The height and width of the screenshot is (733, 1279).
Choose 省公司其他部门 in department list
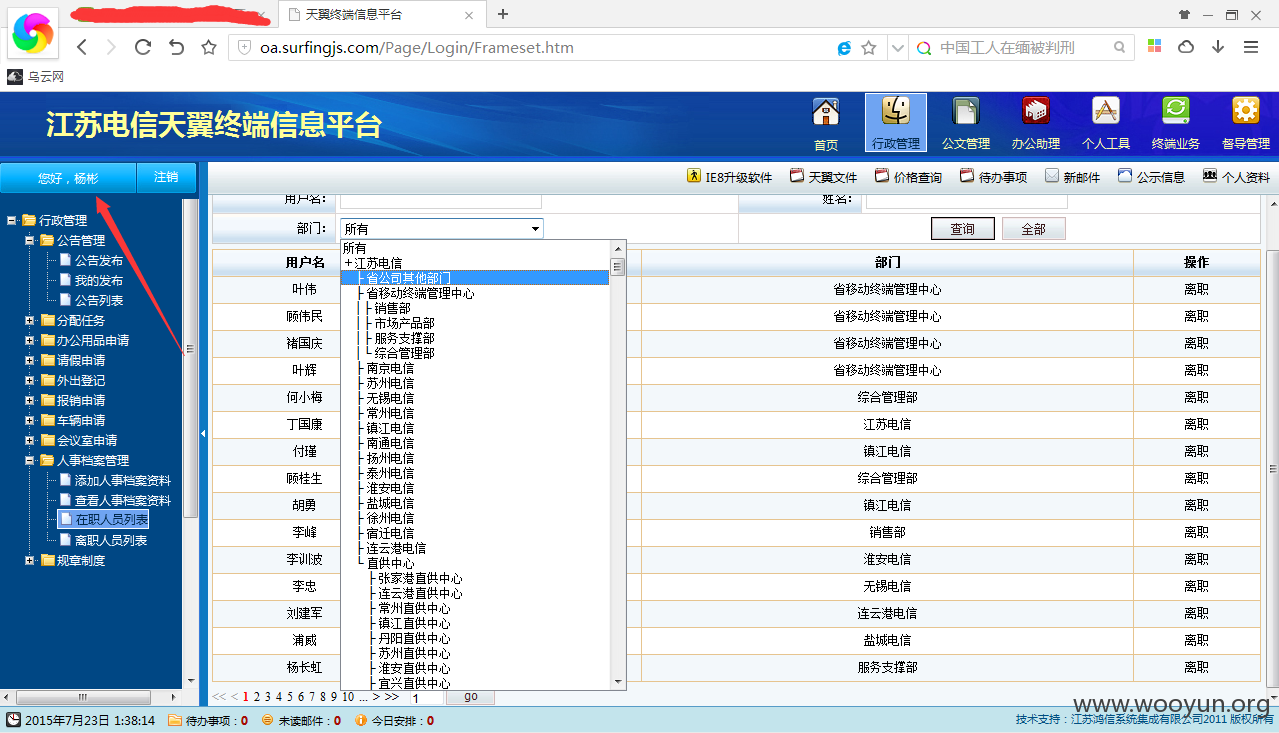pyautogui.click(x=475, y=277)
